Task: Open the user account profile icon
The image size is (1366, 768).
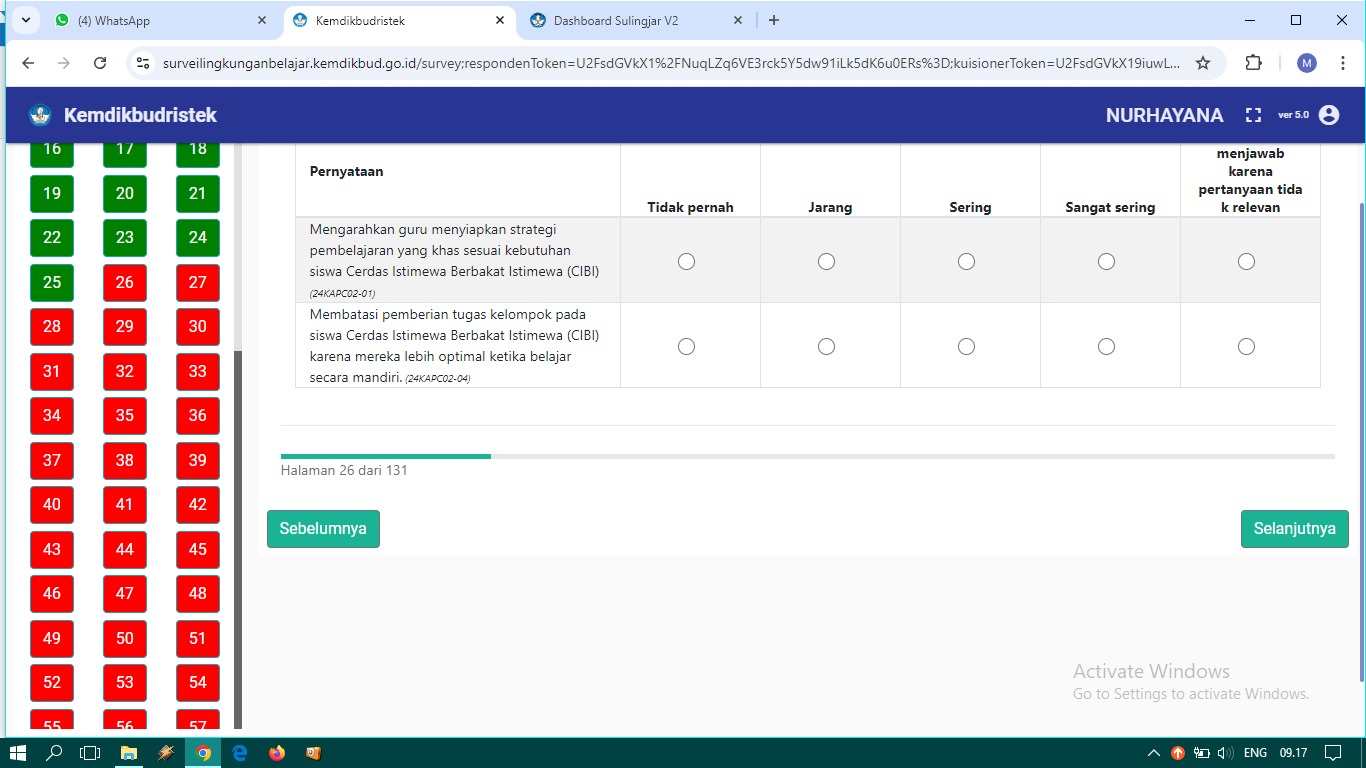Action: [x=1329, y=115]
